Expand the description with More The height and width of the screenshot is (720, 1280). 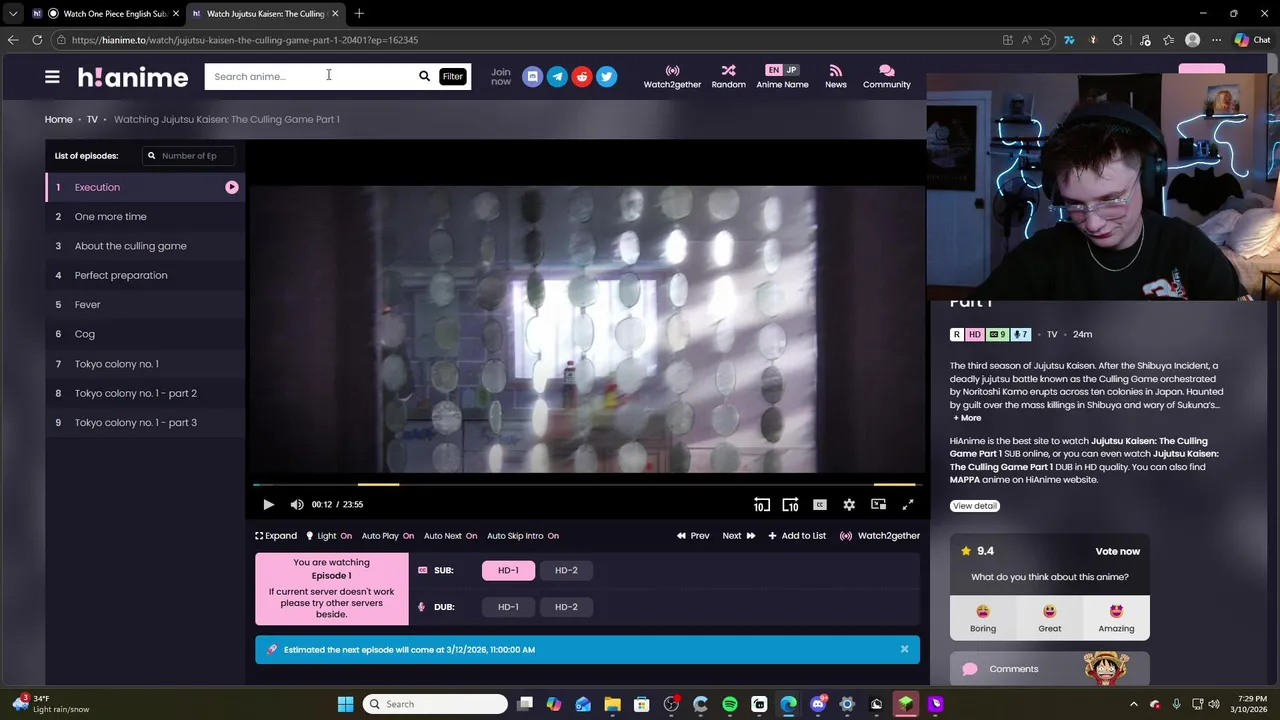tap(967, 418)
